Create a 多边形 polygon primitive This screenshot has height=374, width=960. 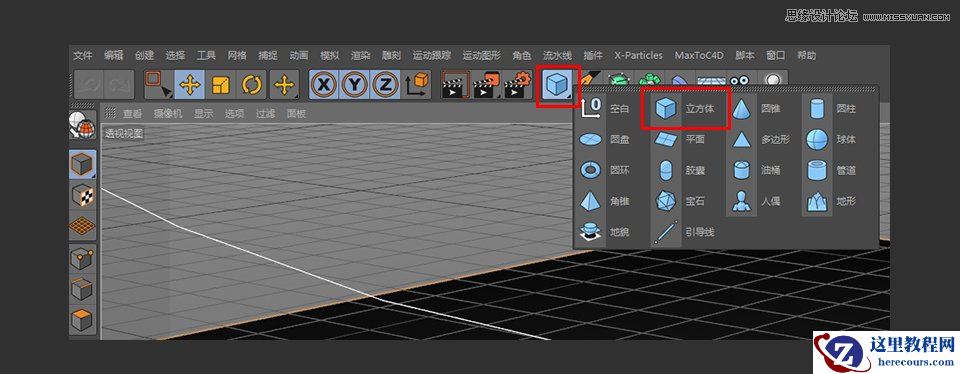tap(759, 140)
